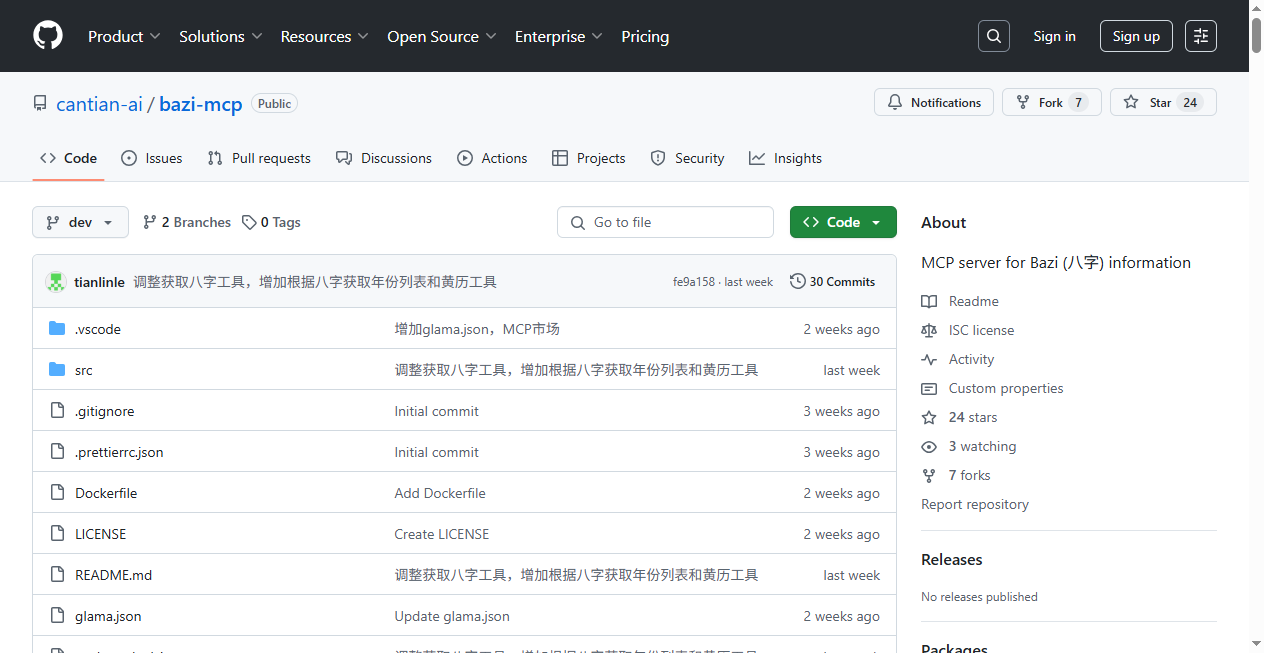The width and height of the screenshot is (1264, 653).
Task: Open the .prettierrc.json file
Action: tap(119, 452)
